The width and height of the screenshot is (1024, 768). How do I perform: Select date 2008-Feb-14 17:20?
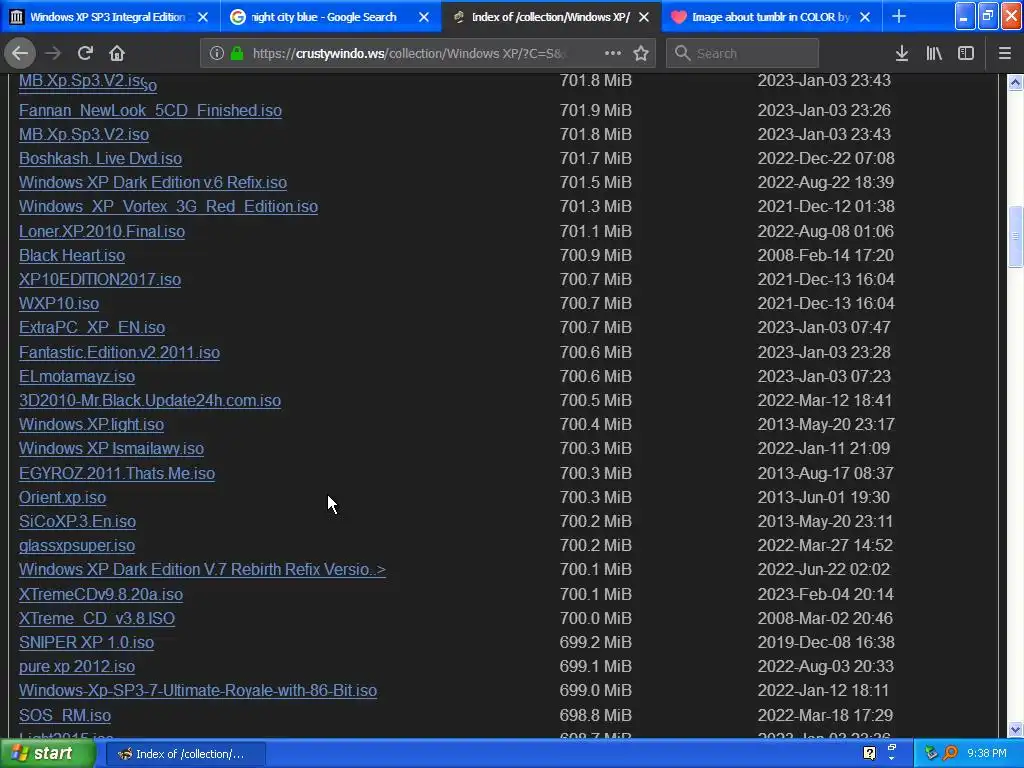point(825,255)
